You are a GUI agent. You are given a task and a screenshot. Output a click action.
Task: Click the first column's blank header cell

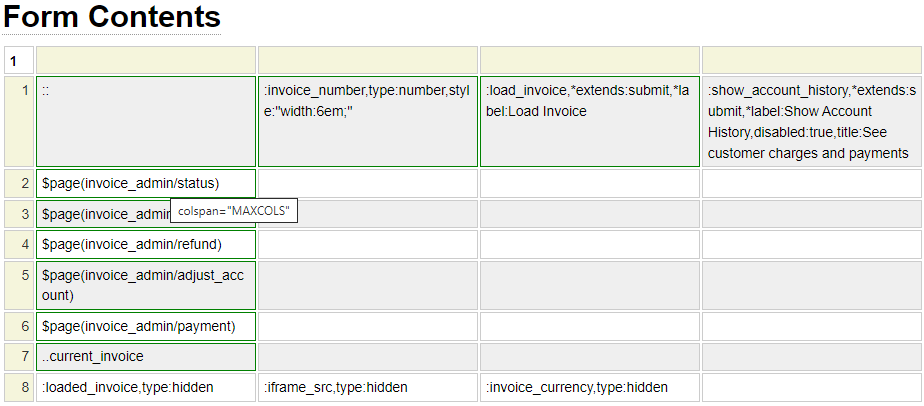point(146,60)
